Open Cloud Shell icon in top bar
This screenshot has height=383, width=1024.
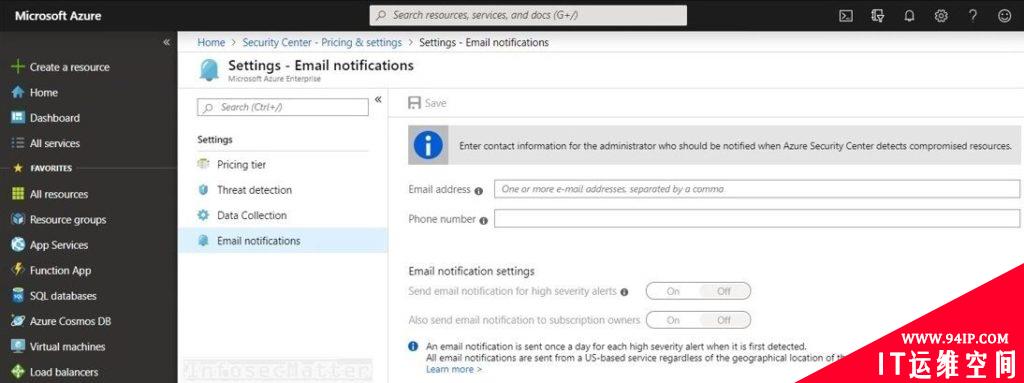(x=846, y=16)
